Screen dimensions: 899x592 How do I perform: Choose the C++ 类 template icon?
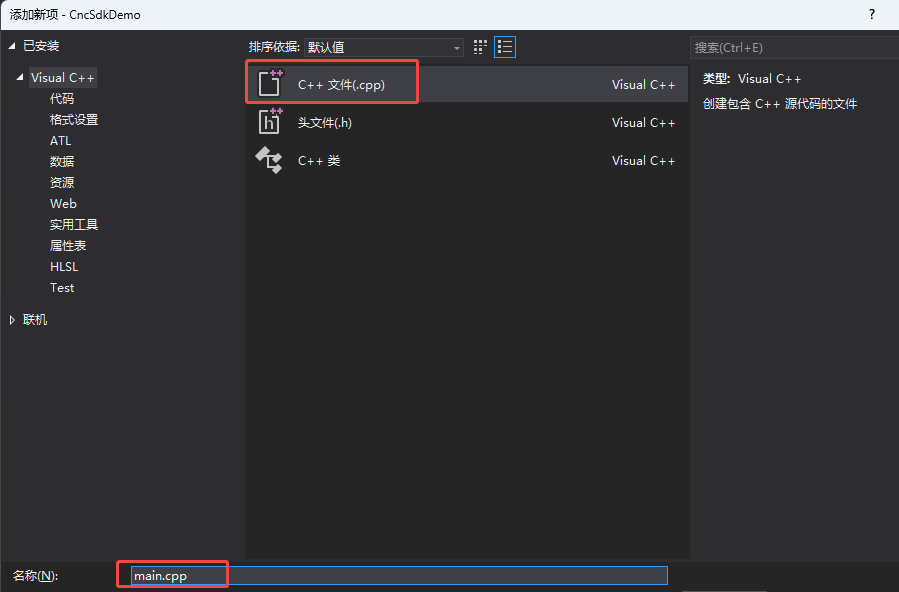tap(270, 160)
